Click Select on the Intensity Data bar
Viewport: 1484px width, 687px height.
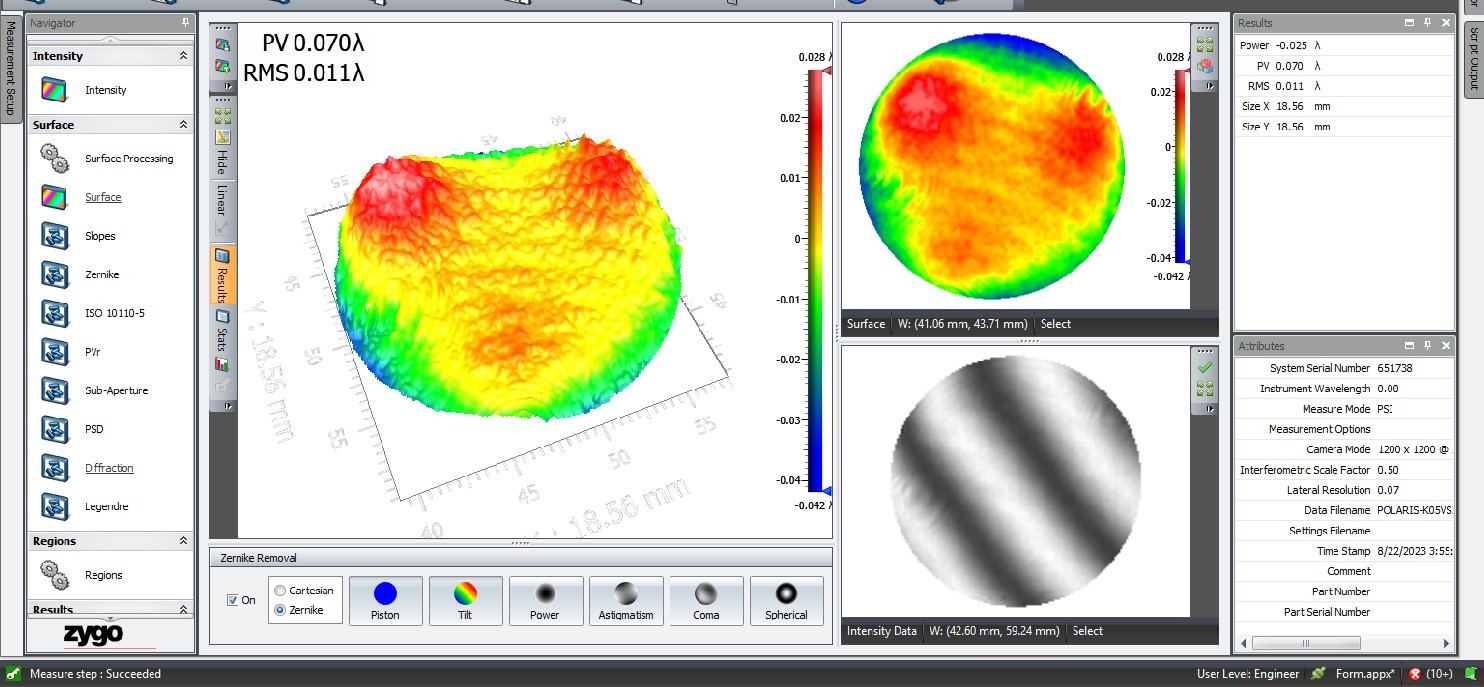tap(1087, 631)
